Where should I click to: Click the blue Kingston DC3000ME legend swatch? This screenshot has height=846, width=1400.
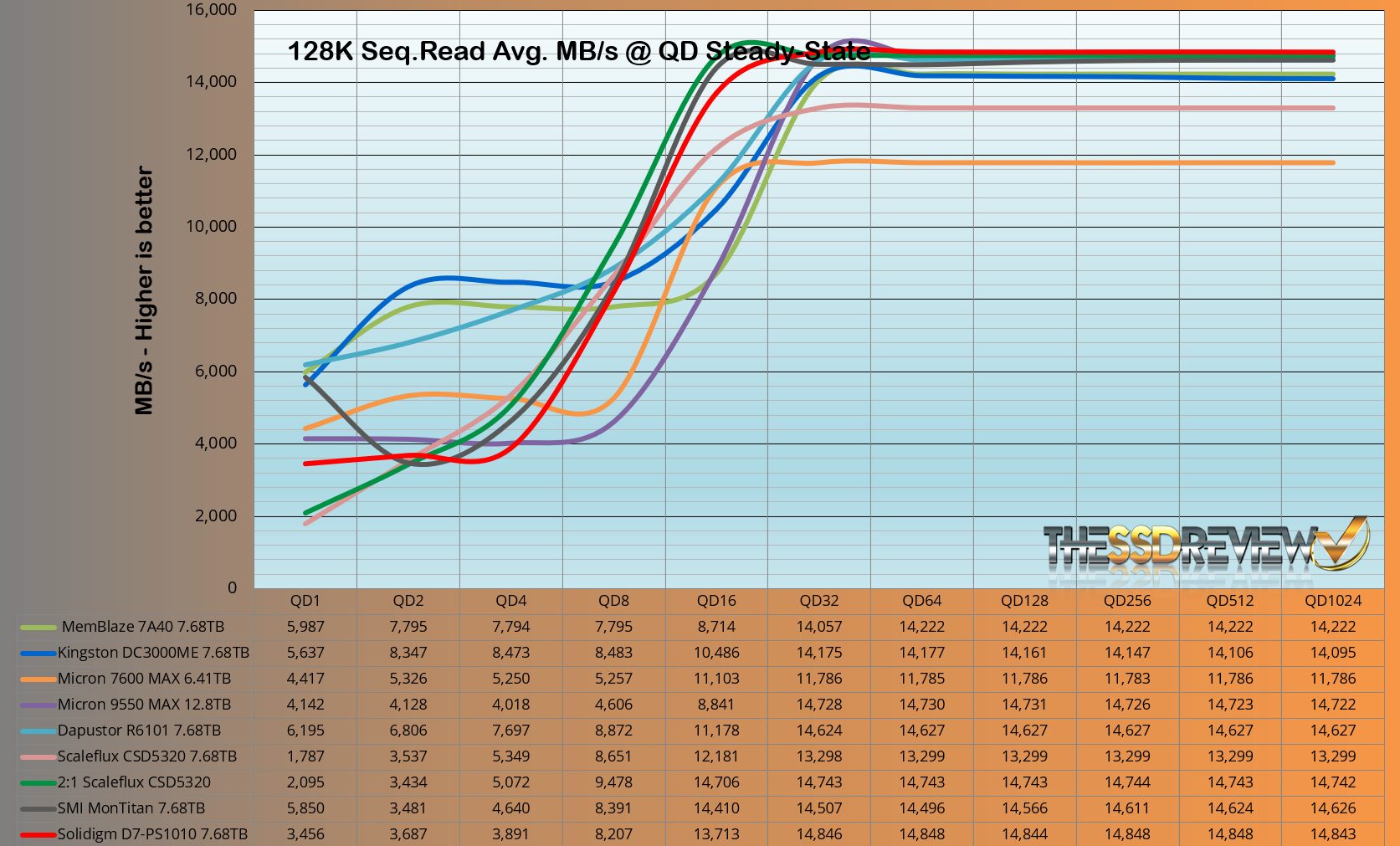[38, 653]
